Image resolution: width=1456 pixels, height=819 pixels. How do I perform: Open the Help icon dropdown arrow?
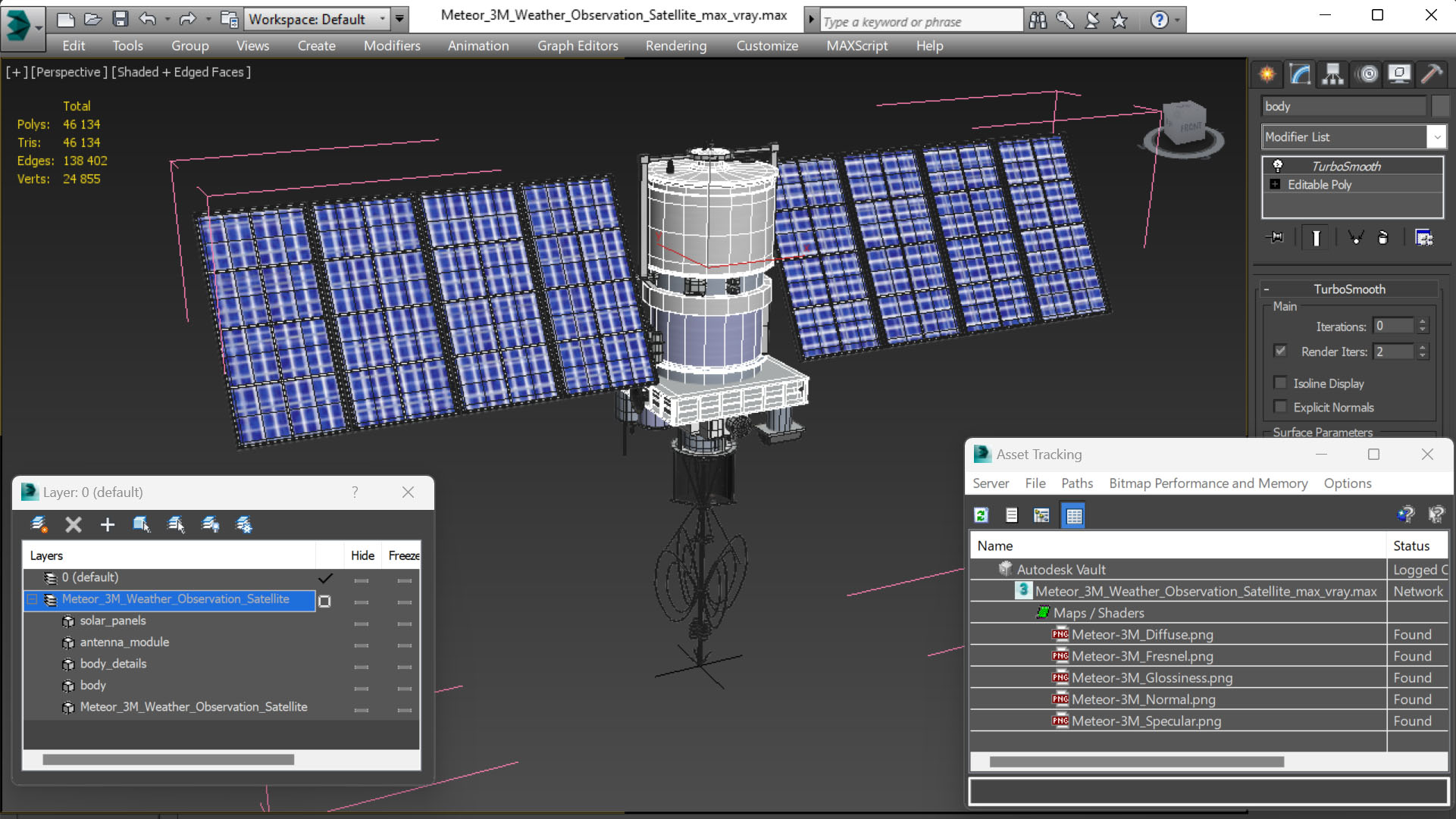[x=1177, y=20]
